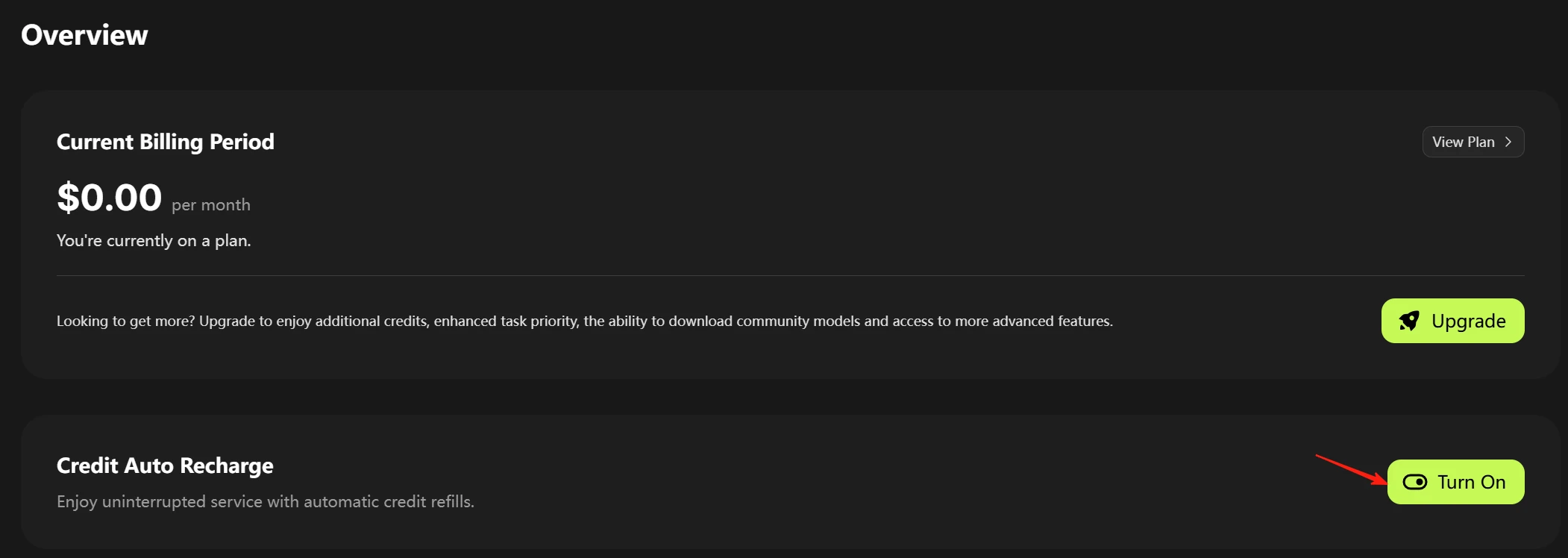Click the $0.00 price amount
This screenshot has width=1568, height=558.
point(110,198)
